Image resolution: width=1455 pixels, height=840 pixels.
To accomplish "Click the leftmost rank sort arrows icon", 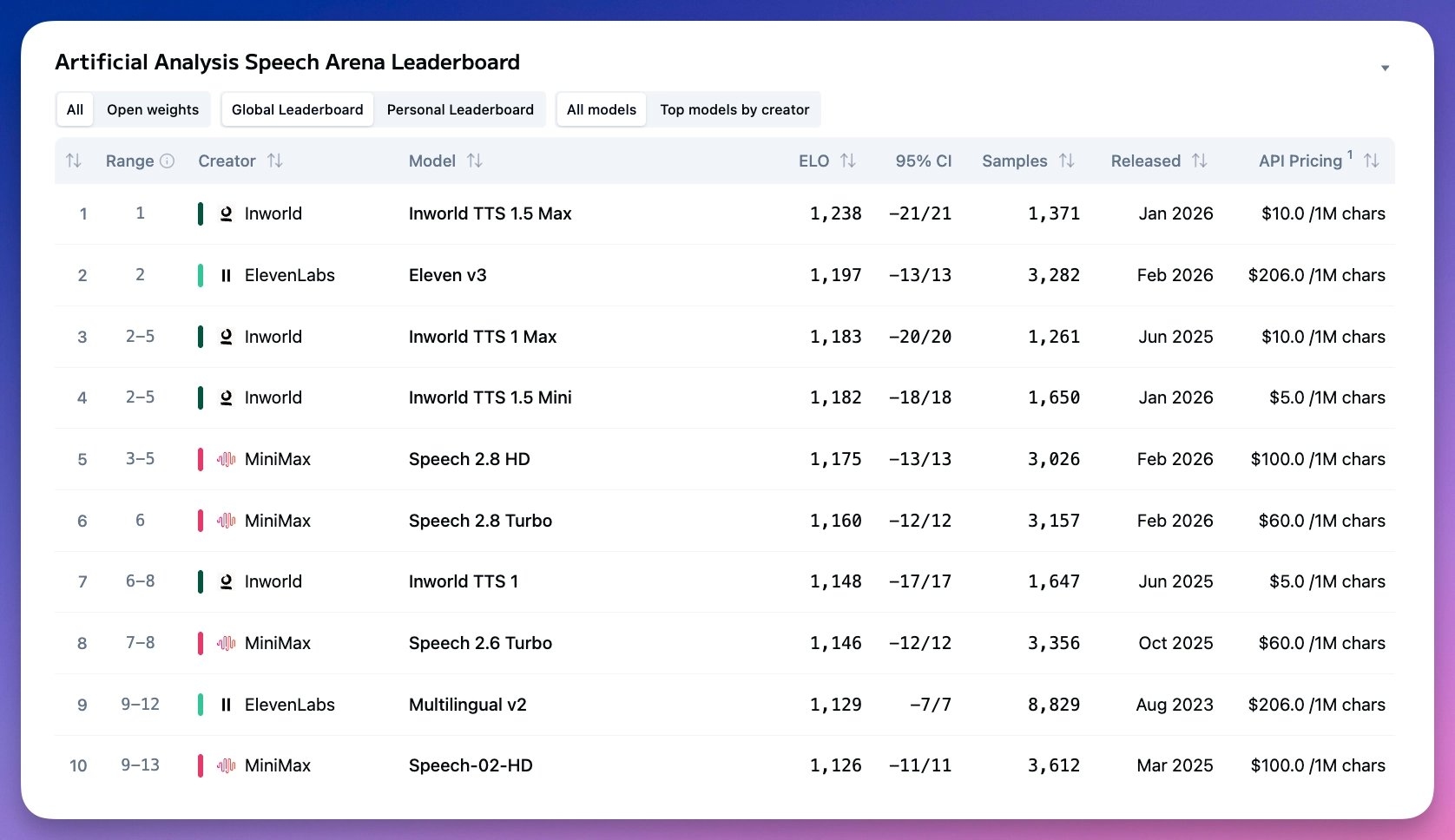I will (x=73, y=161).
